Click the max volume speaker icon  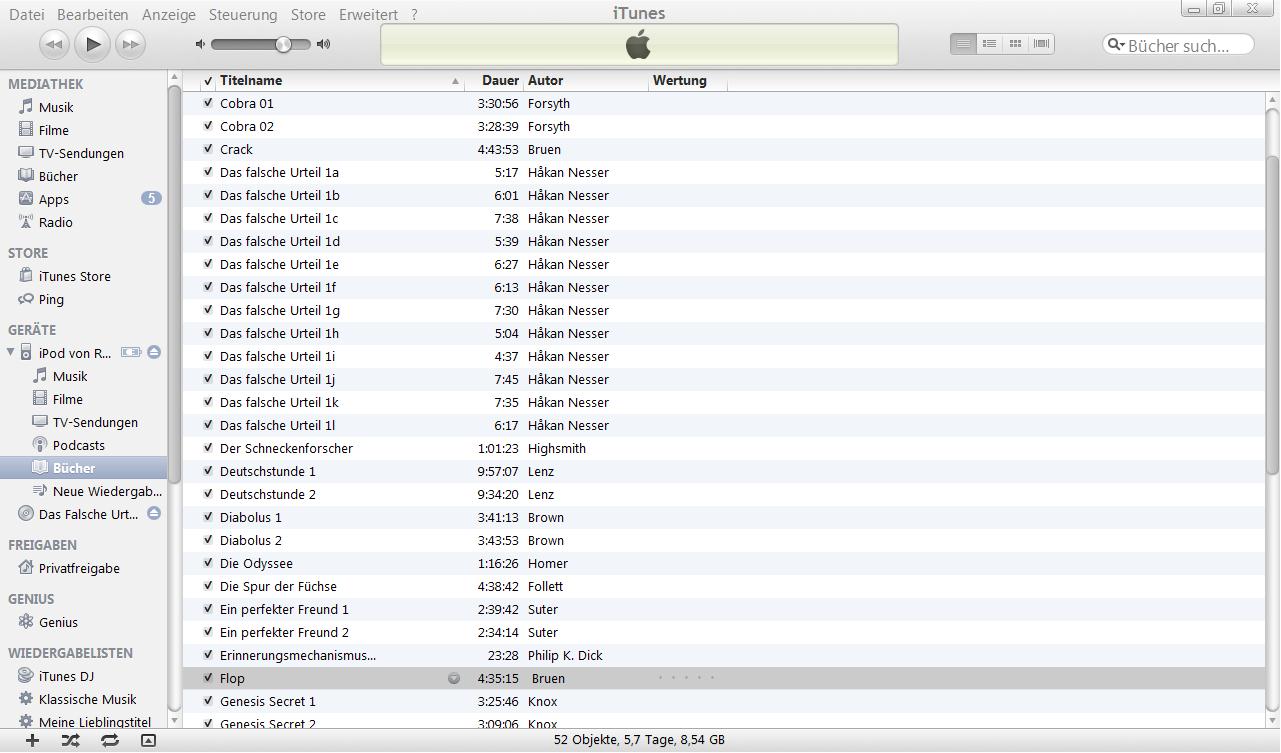pyautogui.click(x=323, y=44)
